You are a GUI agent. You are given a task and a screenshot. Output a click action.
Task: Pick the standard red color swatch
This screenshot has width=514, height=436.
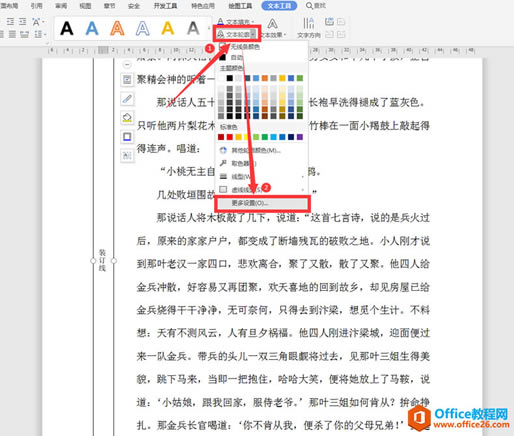[230, 137]
